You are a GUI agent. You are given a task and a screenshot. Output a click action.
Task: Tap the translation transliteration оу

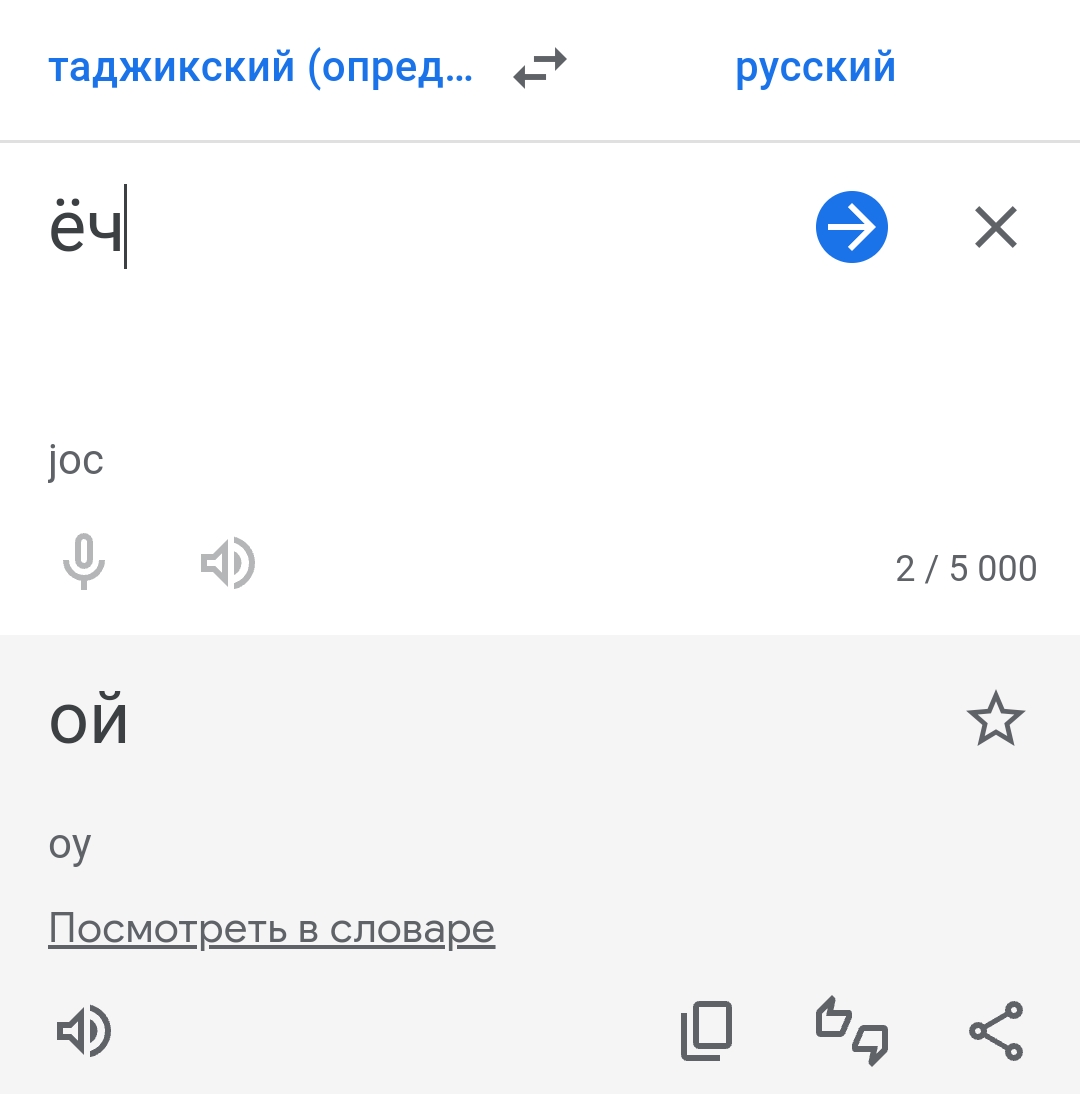pyautogui.click(x=70, y=845)
